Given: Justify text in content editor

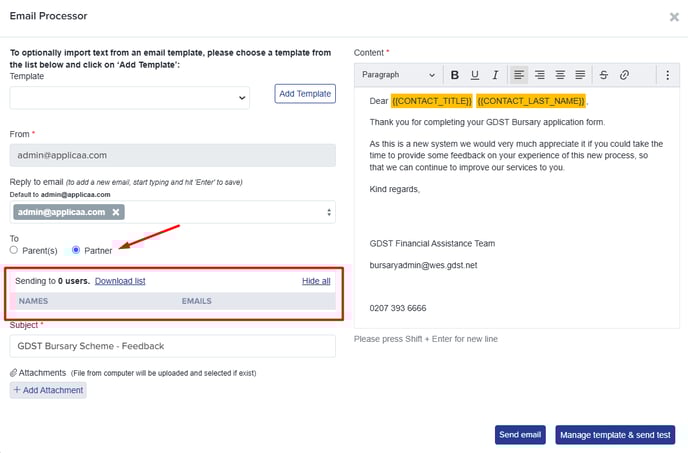Looking at the screenshot, I should (x=580, y=75).
